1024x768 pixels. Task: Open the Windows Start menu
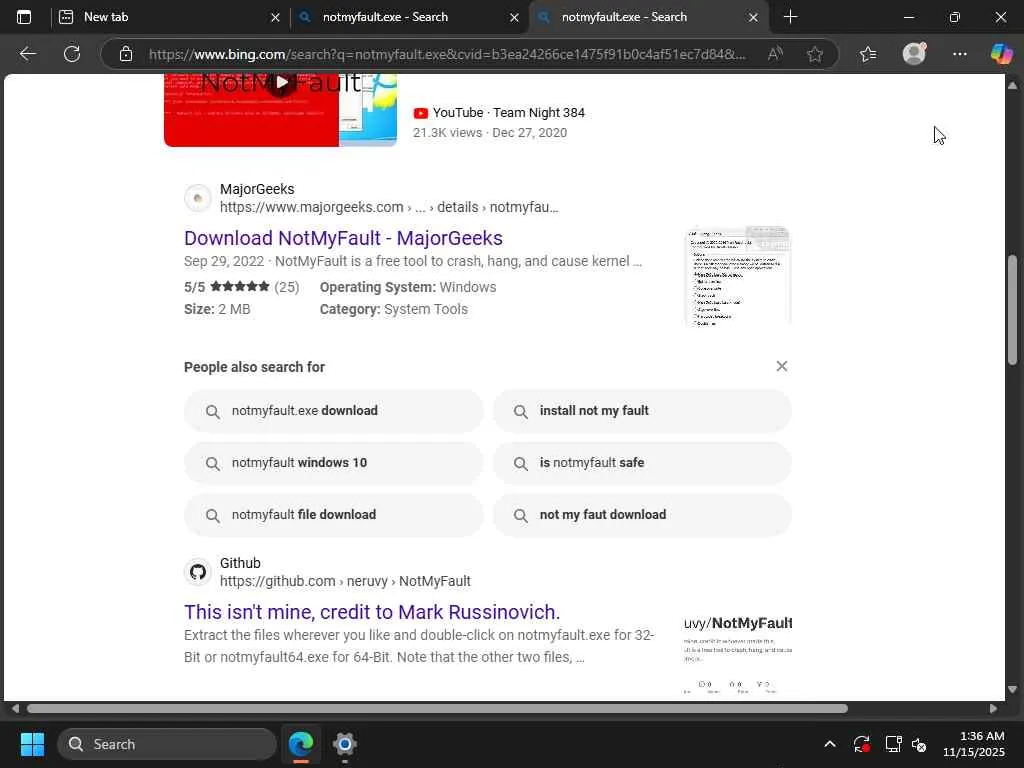coord(32,744)
